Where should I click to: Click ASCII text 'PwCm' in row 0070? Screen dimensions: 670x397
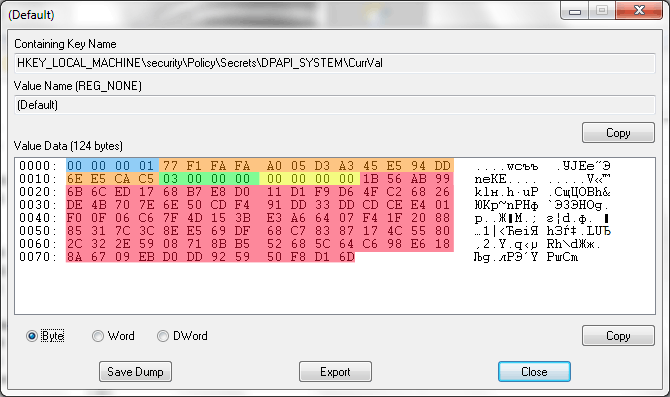click(x=562, y=257)
